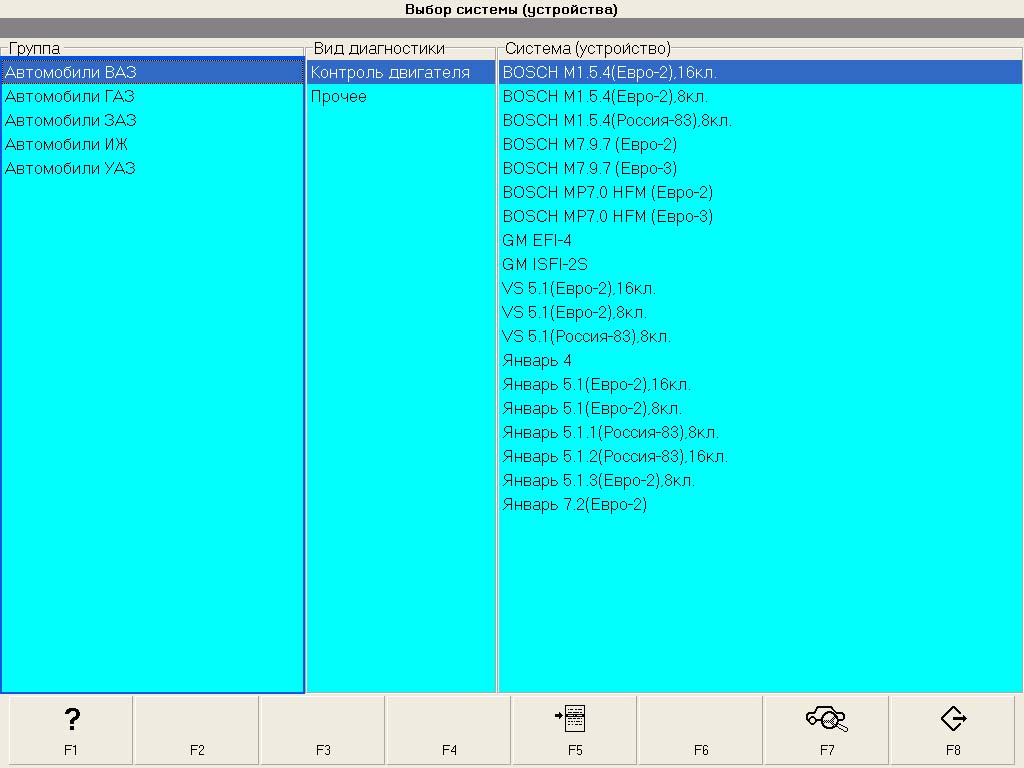Viewport: 1024px width, 768px height.
Task: Click the F7 car search icon button
Action: 827,730
